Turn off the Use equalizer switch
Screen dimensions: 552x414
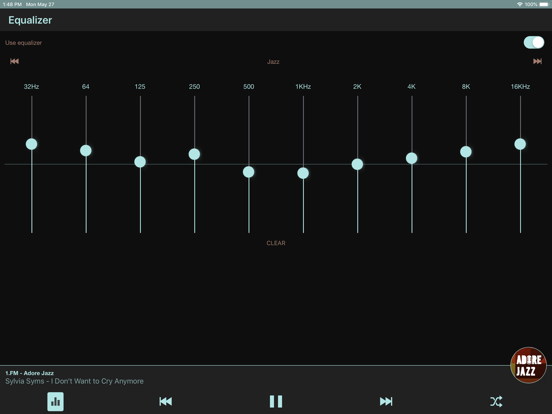click(x=534, y=43)
